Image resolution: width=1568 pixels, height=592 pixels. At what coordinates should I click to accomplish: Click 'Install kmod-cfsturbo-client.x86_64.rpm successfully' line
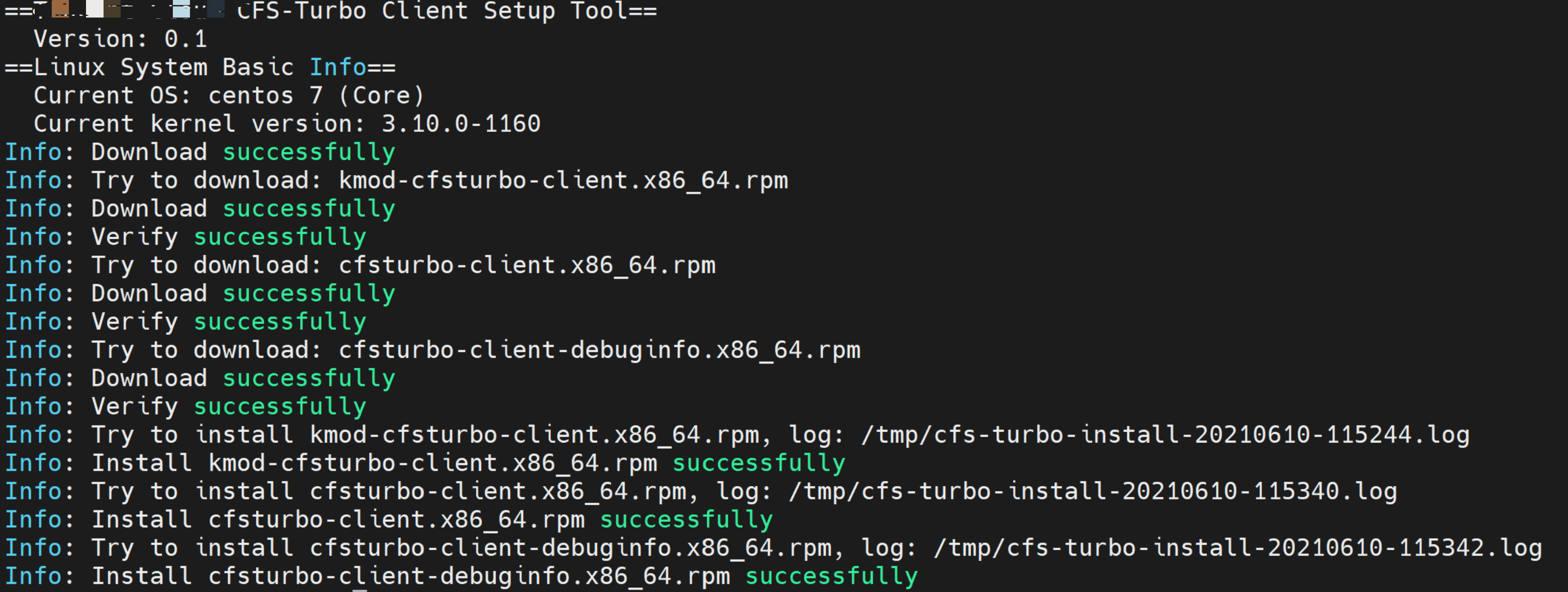coord(425,463)
